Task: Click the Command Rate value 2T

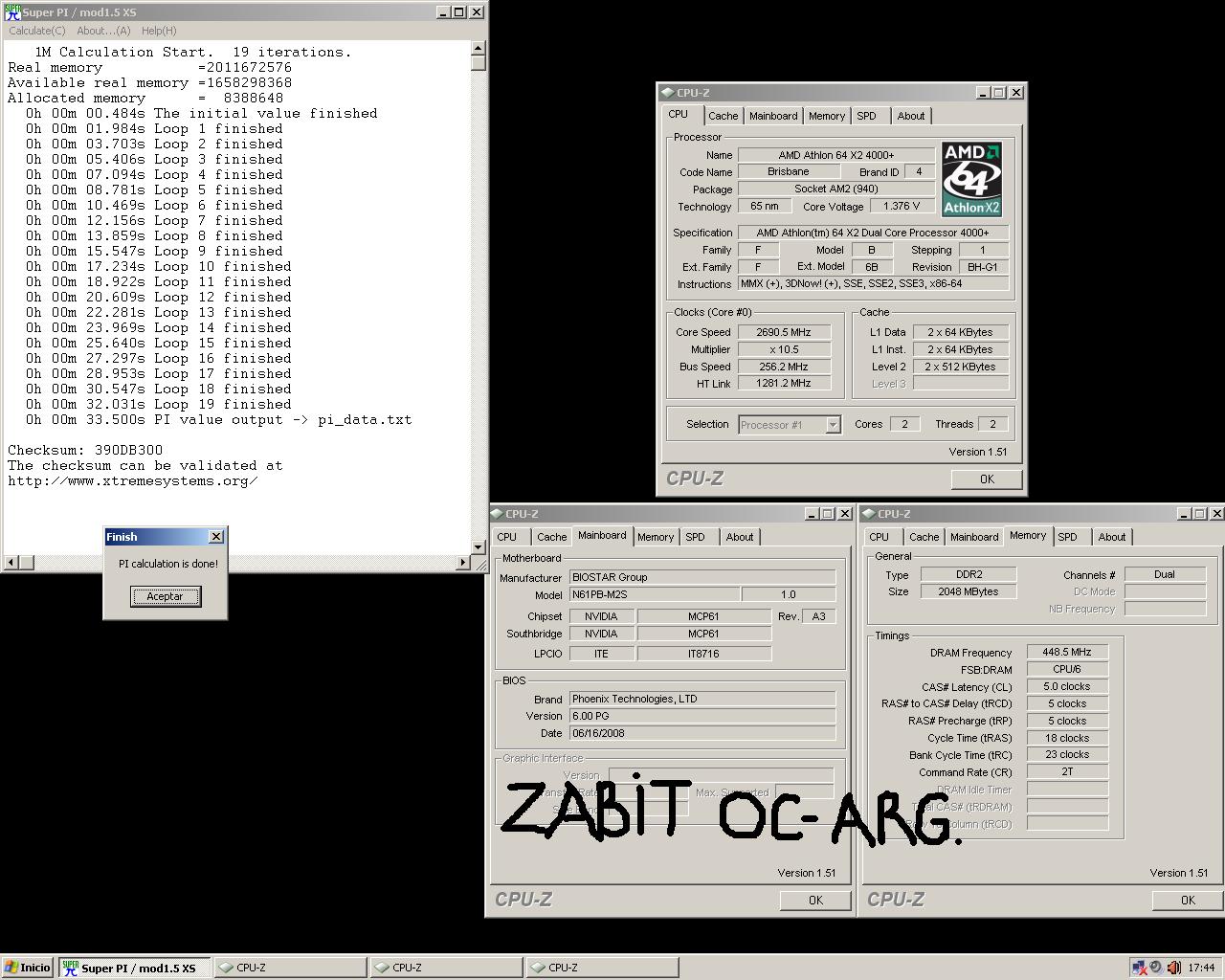Action: (x=1067, y=772)
